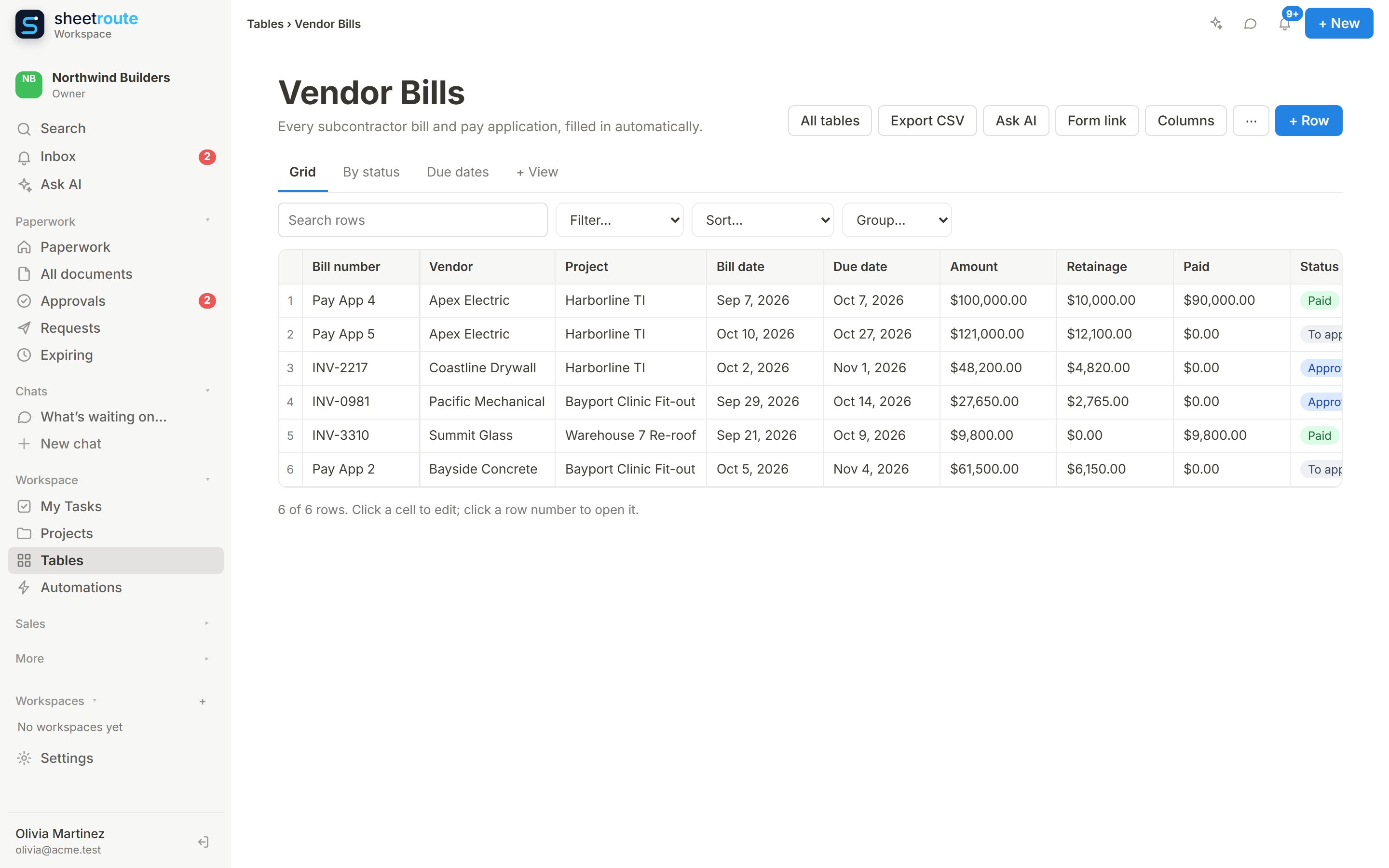This screenshot has height=868, width=1389.
Task: Click the + Row button
Action: tap(1308, 121)
